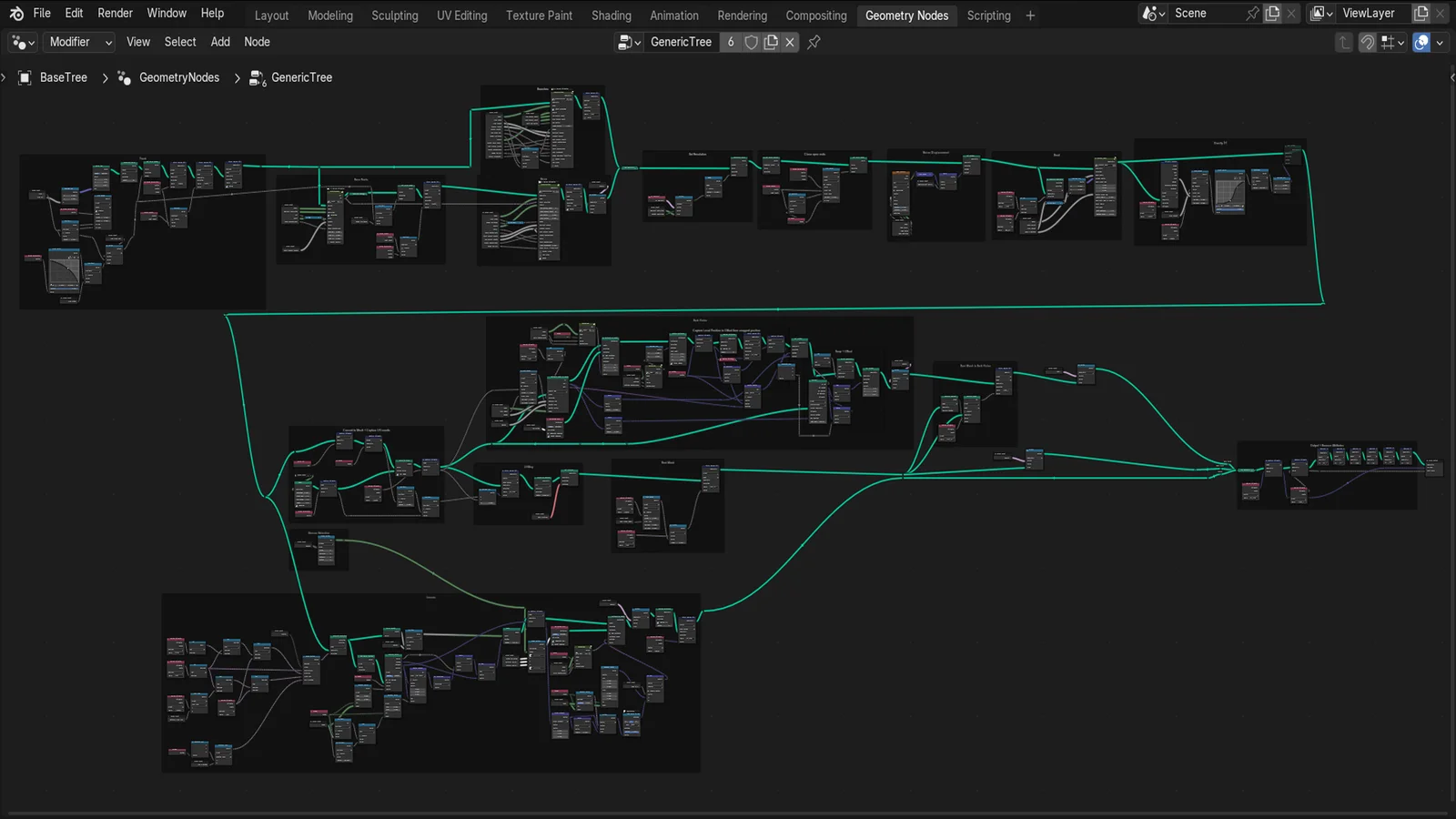Screen dimensions: 1456x819
Task: Open the Modifier dropdown
Action: 78,42
